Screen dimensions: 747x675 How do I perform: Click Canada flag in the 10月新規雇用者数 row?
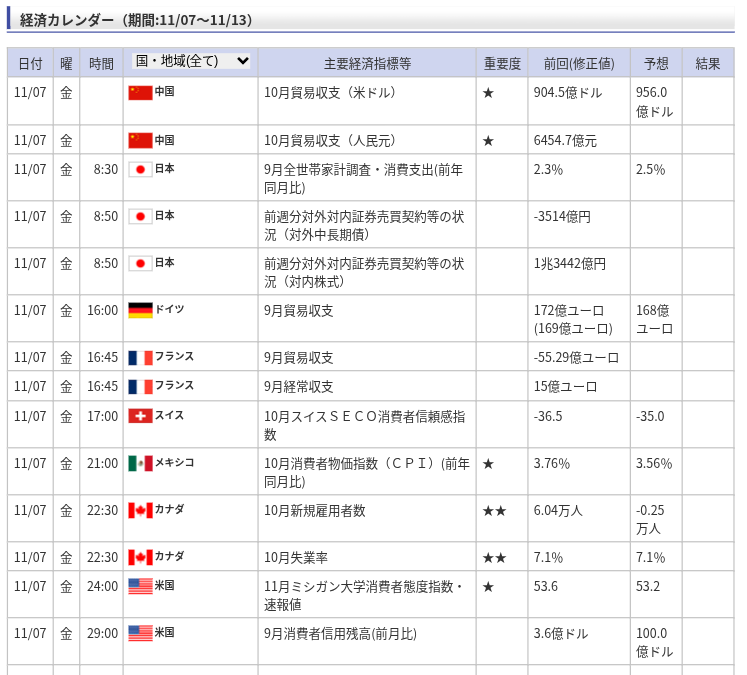(x=140, y=510)
